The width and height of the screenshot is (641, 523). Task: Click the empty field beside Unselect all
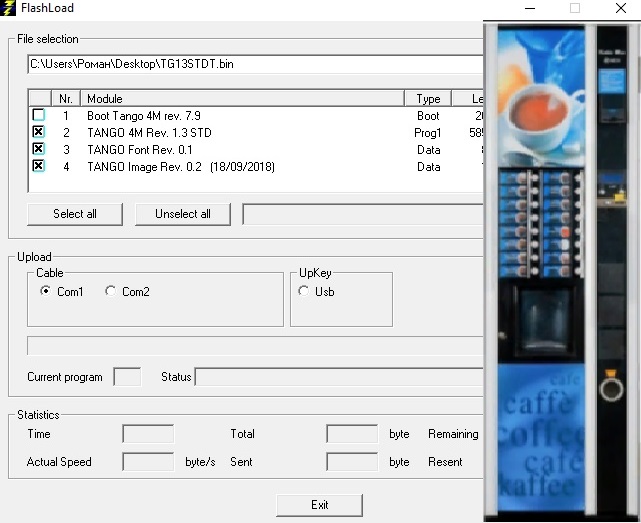click(363, 214)
